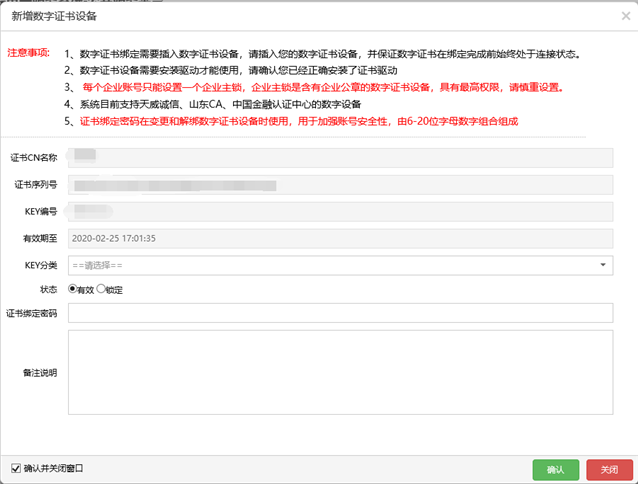
Task: Open the KEY分类 select box
Action: pyautogui.click(x=330, y=265)
